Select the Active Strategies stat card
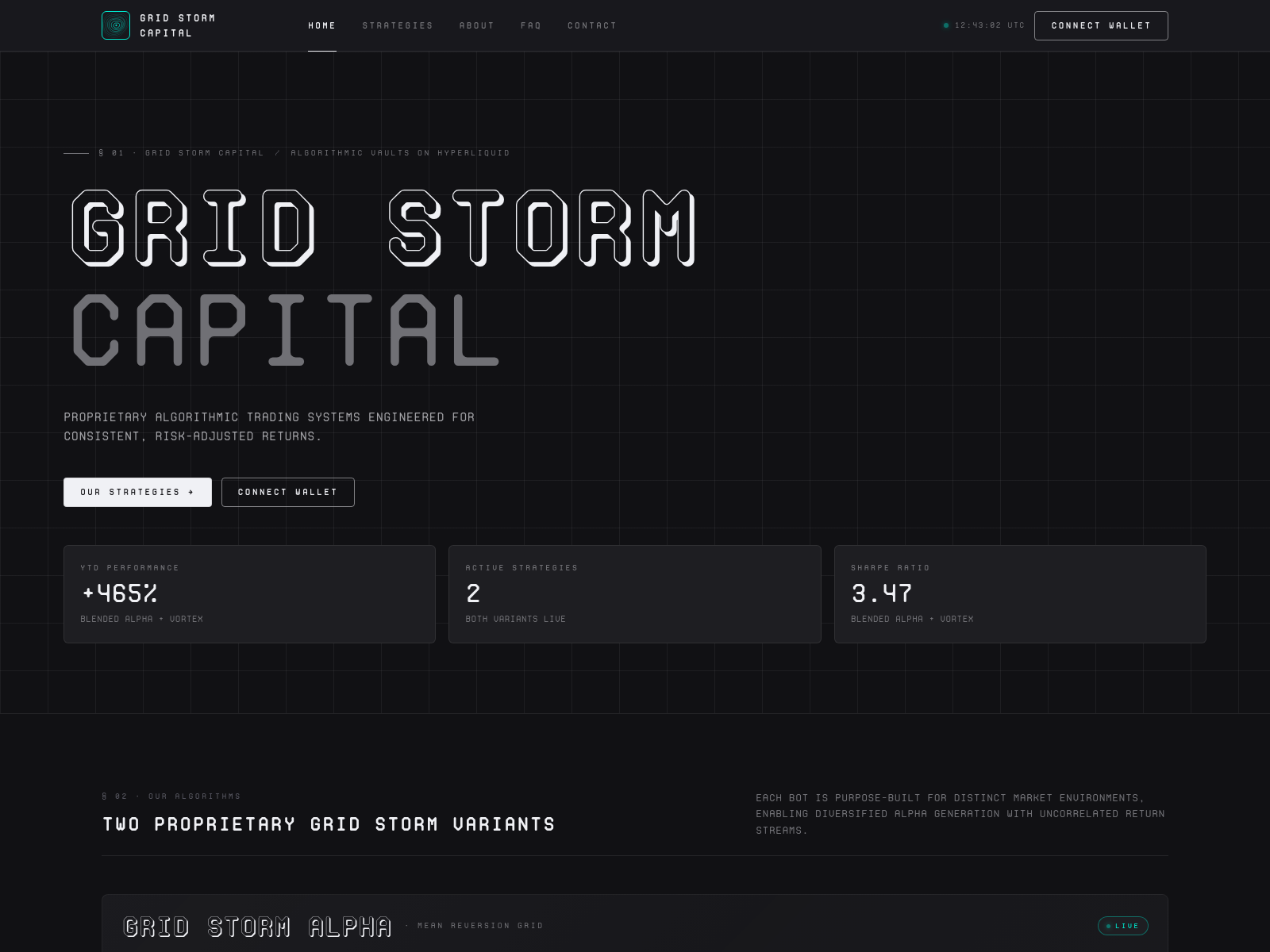 point(634,593)
